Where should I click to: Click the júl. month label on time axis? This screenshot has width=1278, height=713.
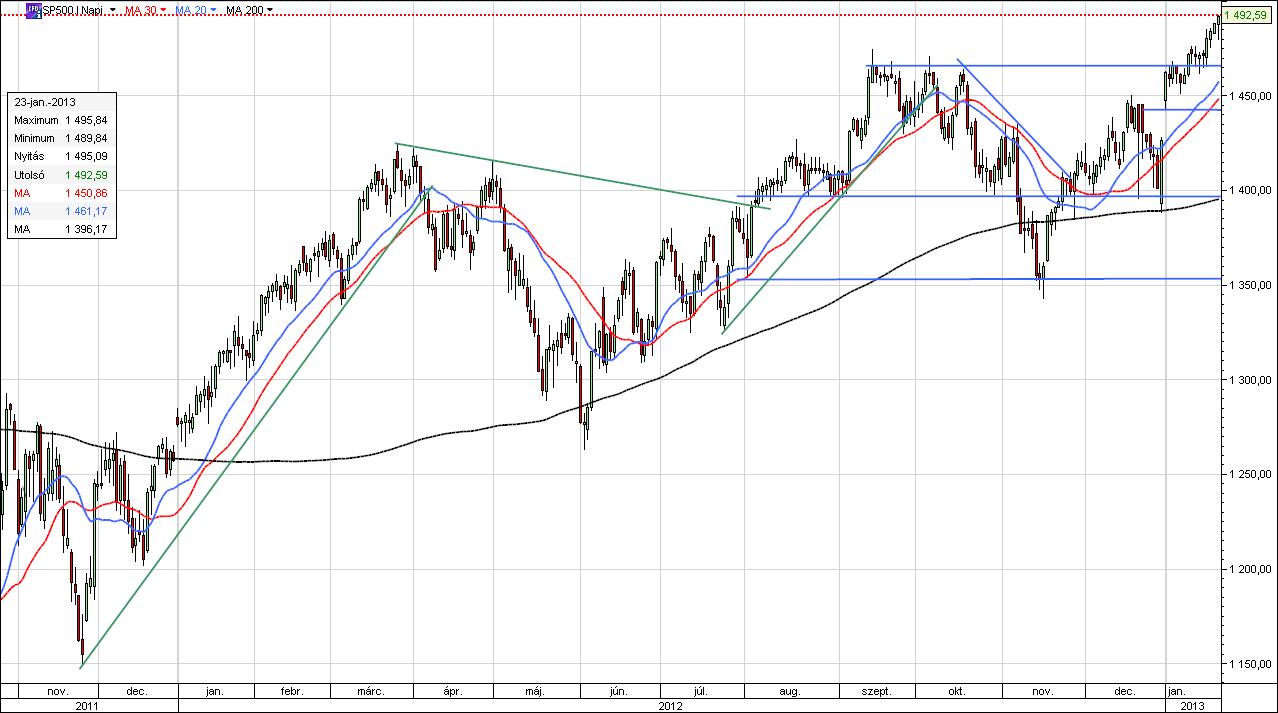(x=701, y=691)
